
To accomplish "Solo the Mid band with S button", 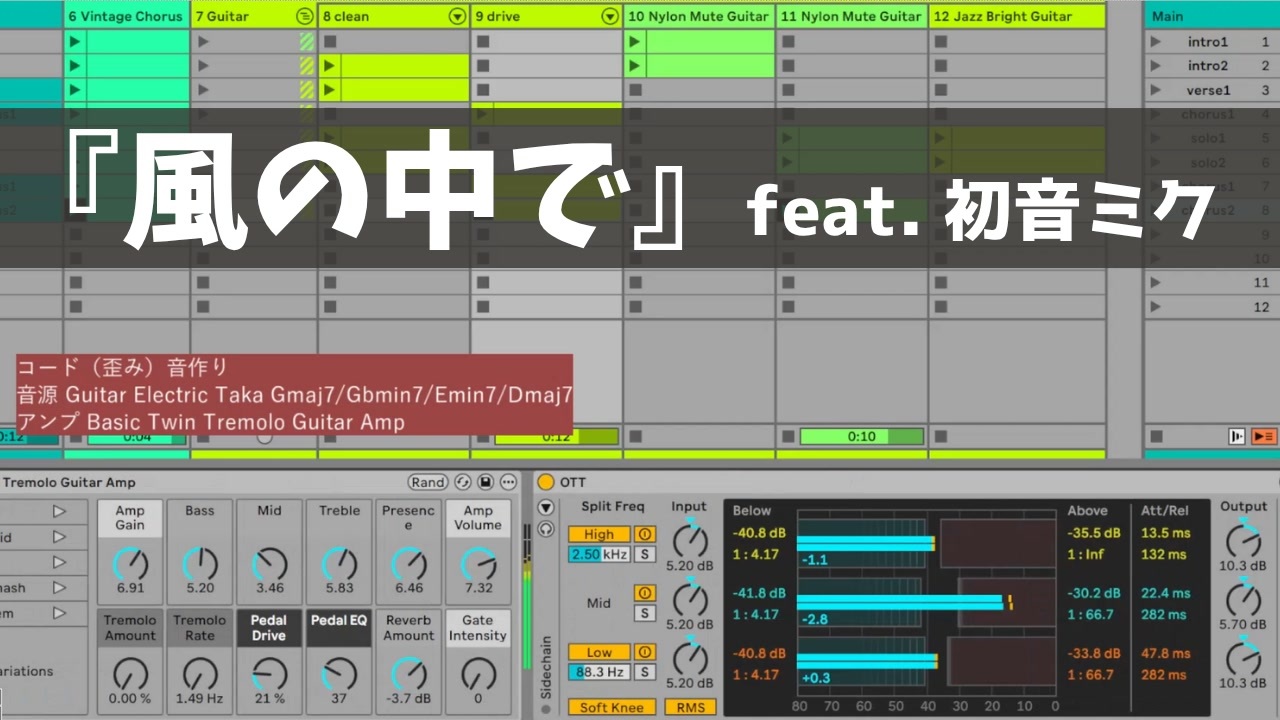I will coord(645,613).
